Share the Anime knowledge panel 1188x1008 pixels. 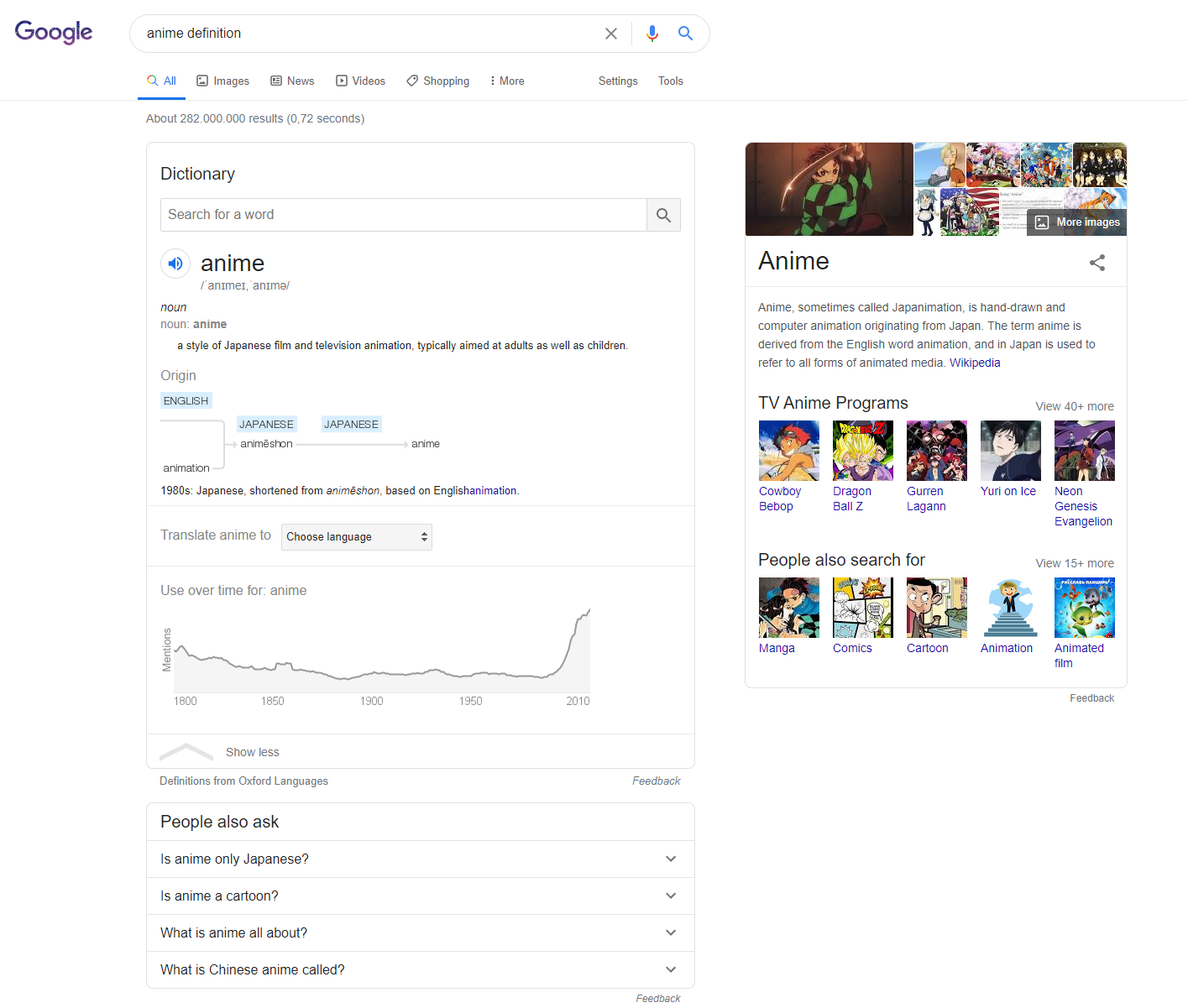(x=1096, y=263)
